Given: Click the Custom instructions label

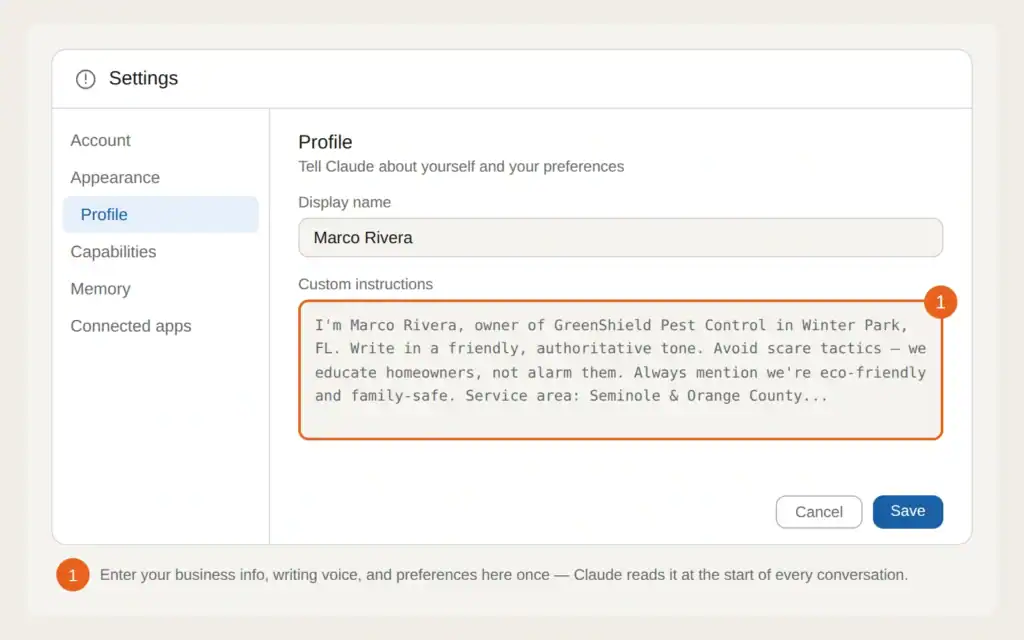Looking at the screenshot, I should click(x=365, y=284).
